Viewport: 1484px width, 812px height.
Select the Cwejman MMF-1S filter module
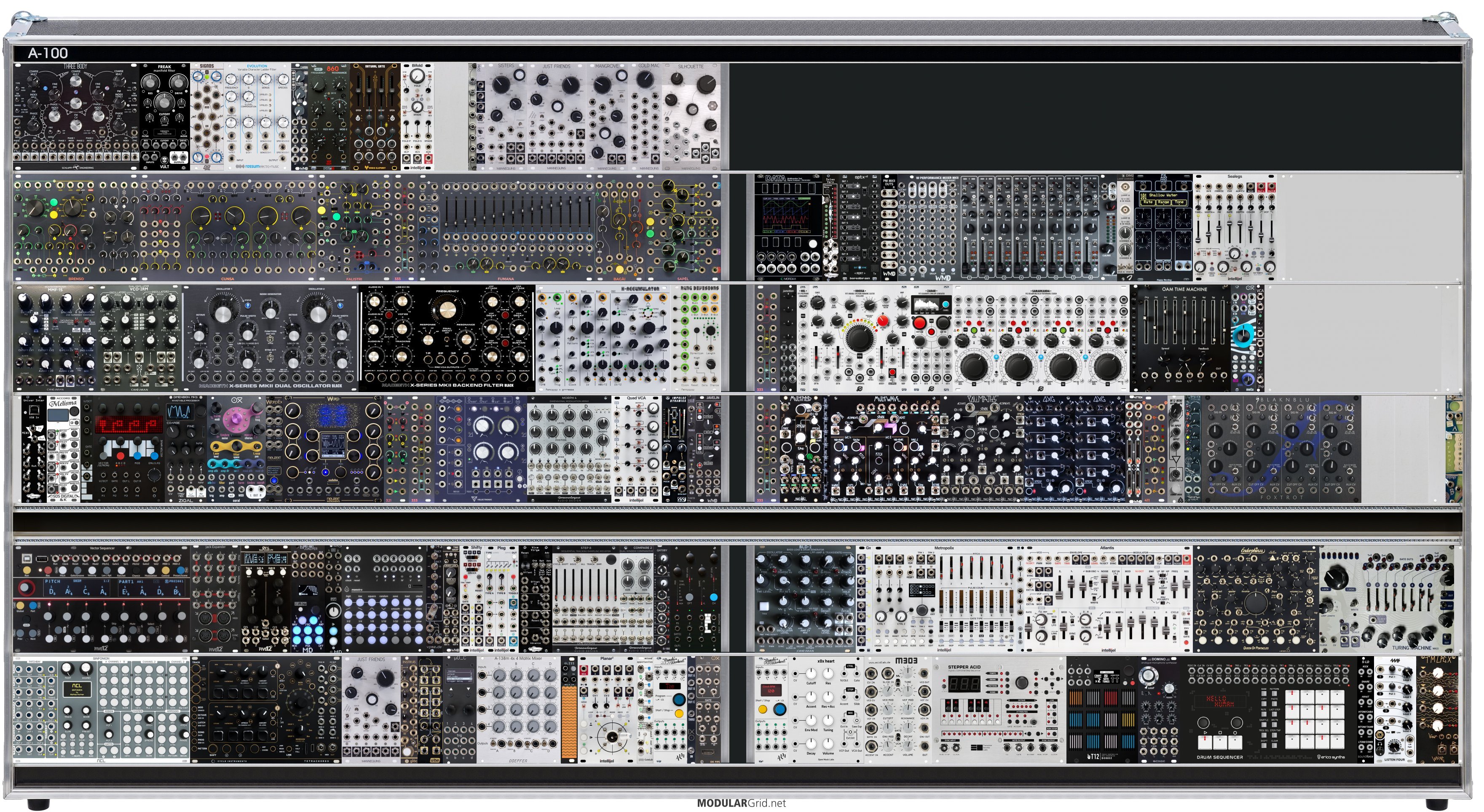56,339
